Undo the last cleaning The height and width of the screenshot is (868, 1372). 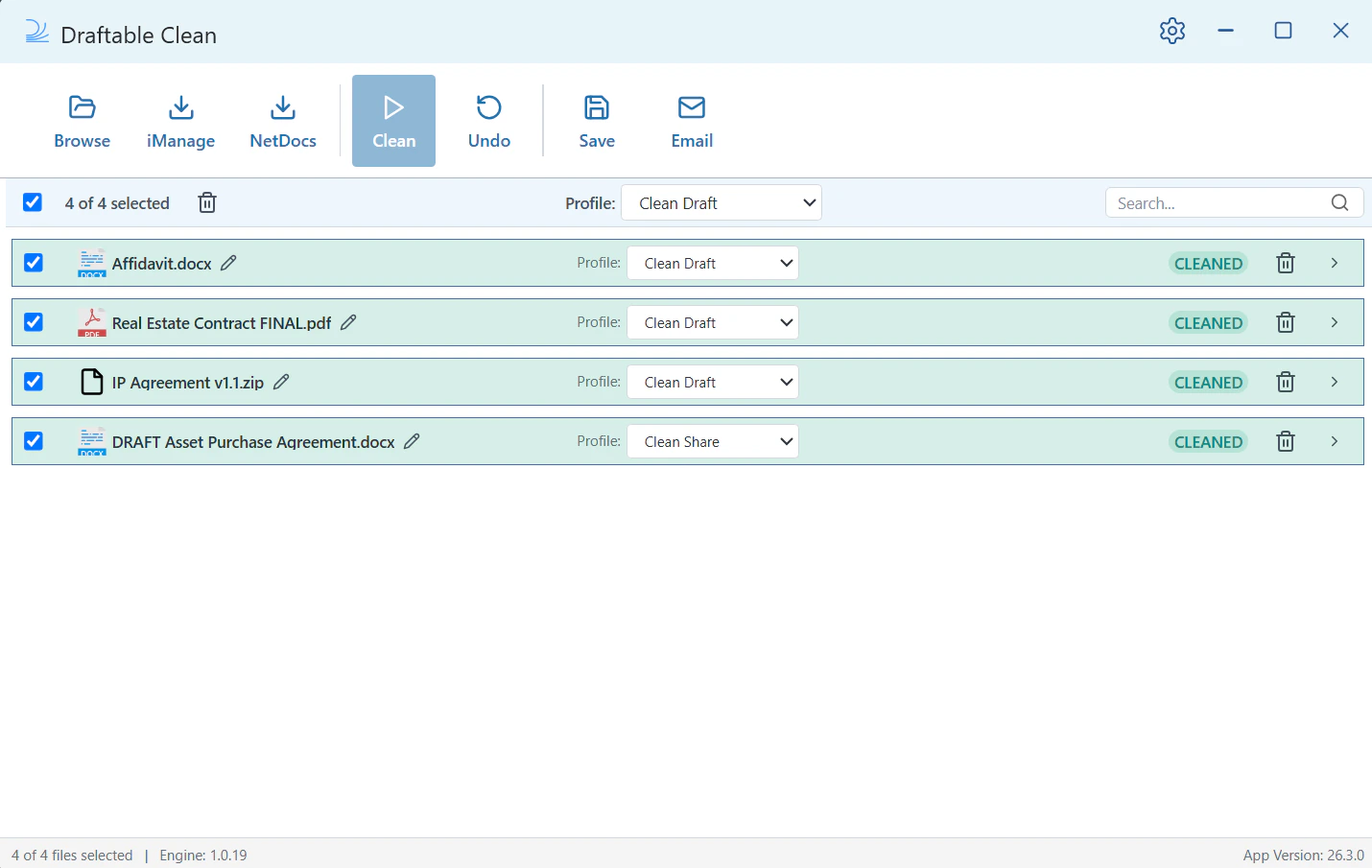[489, 122]
